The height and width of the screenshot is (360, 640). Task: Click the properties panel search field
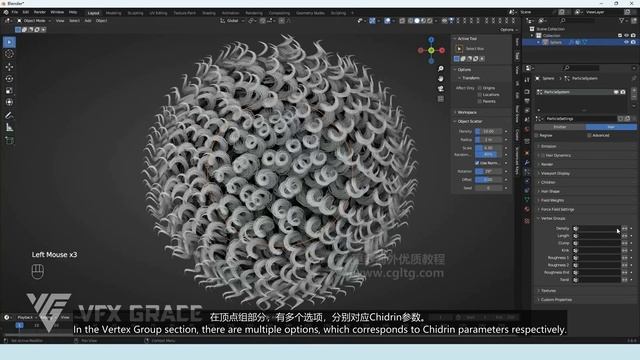click(x=580, y=68)
